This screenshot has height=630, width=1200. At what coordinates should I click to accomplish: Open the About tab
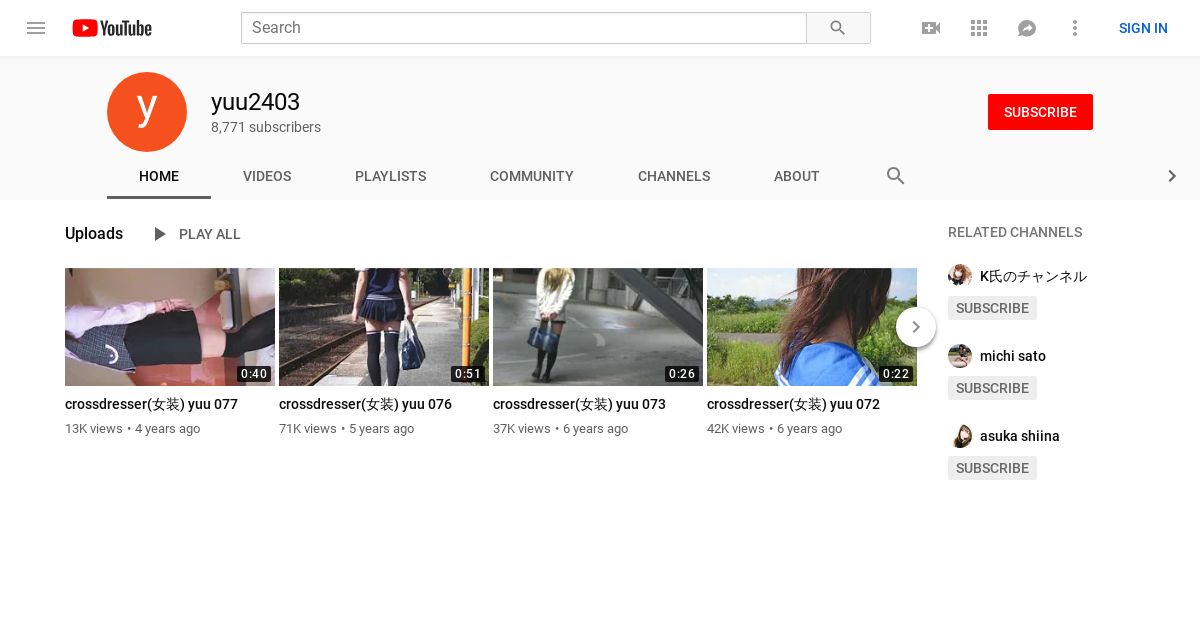pyautogui.click(x=797, y=176)
